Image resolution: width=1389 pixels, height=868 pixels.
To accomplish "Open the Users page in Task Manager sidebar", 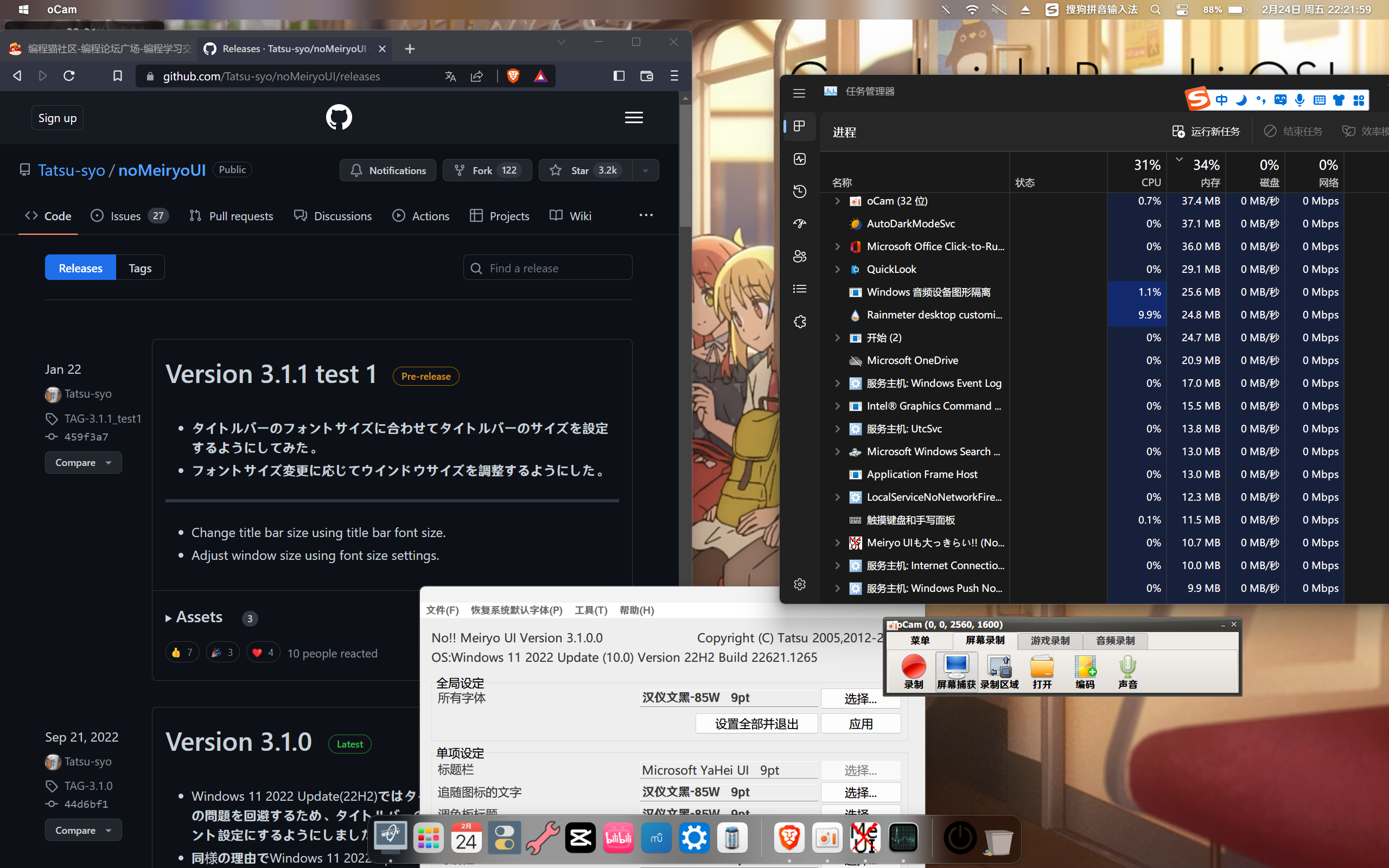I will 800,256.
